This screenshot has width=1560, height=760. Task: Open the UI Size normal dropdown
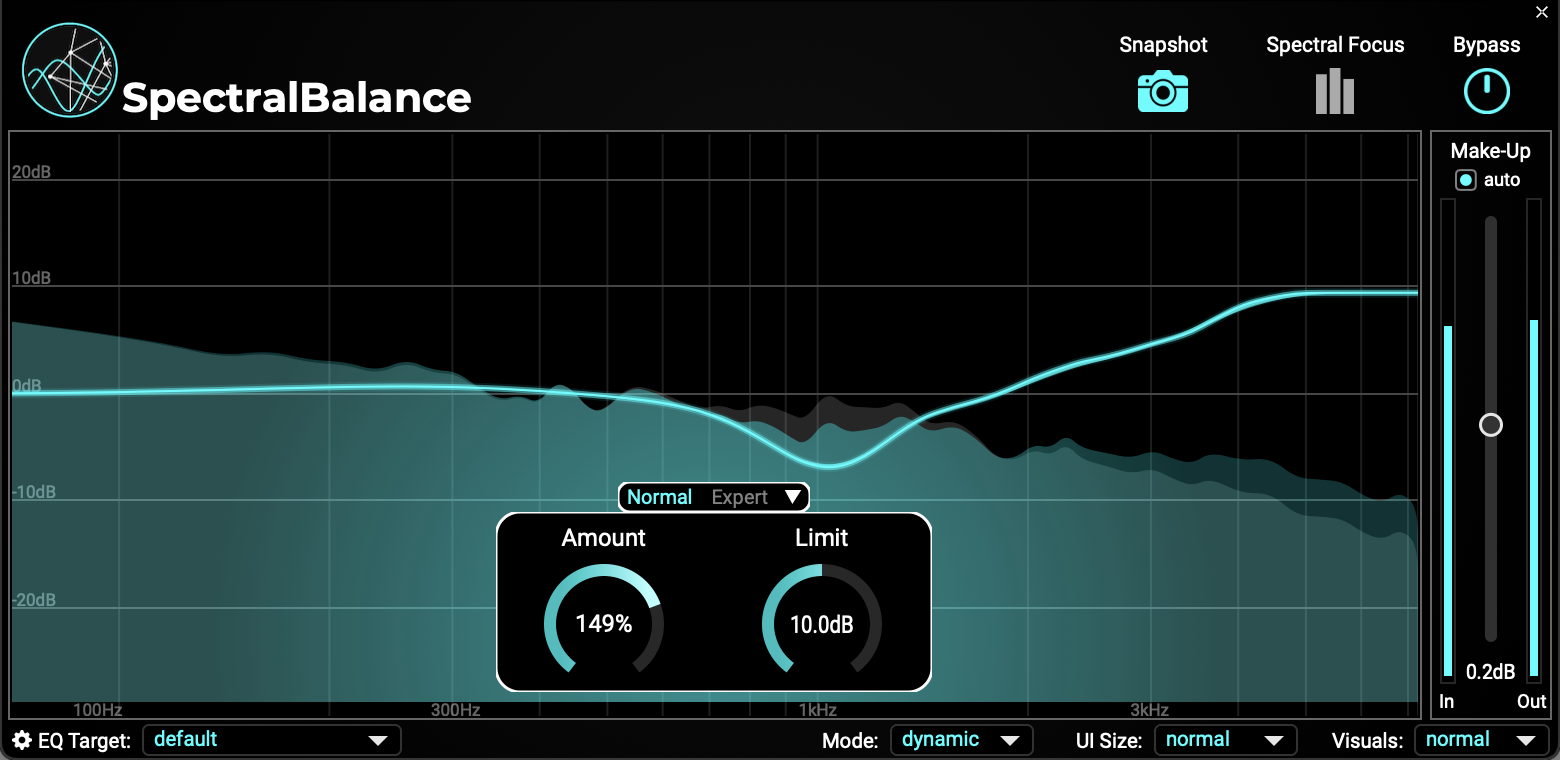1225,740
